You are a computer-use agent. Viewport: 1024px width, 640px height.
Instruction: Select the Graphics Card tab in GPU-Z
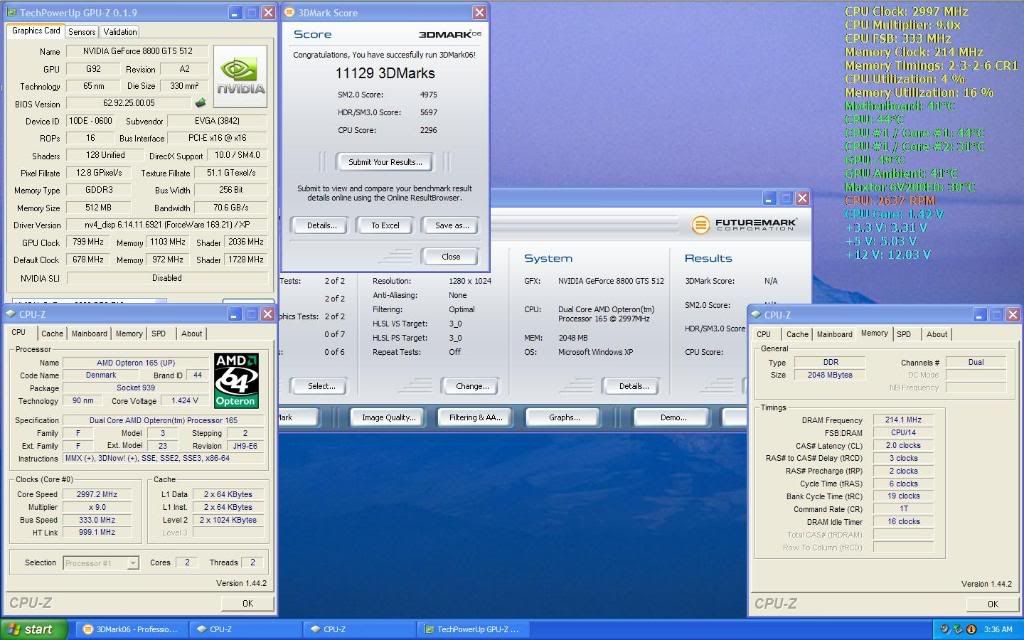[36, 31]
